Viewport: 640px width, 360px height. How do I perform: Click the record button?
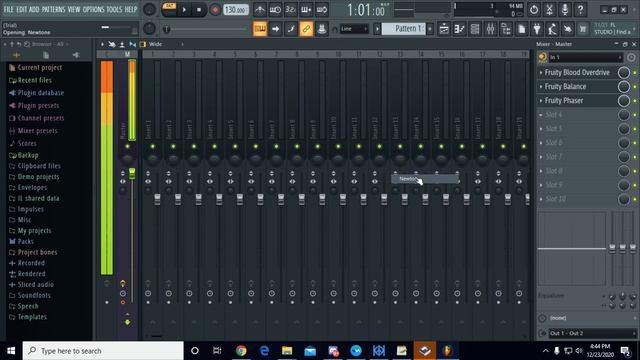[215, 9]
